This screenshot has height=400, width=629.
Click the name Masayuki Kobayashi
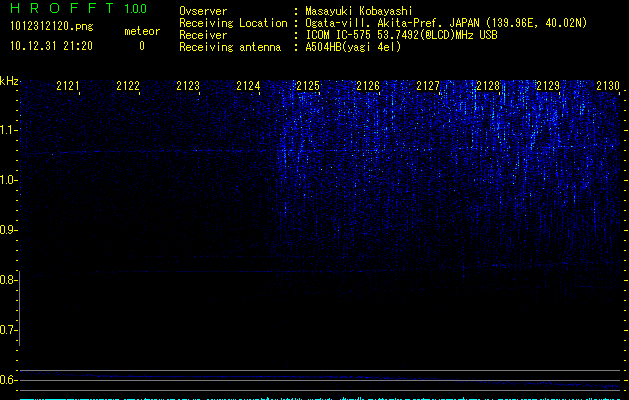pos(358,11)
